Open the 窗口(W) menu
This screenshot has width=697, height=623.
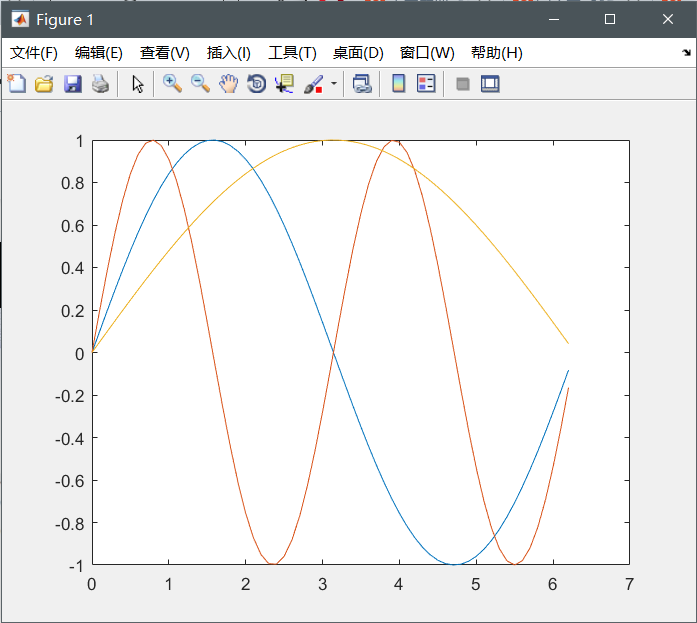coord(427,53)
